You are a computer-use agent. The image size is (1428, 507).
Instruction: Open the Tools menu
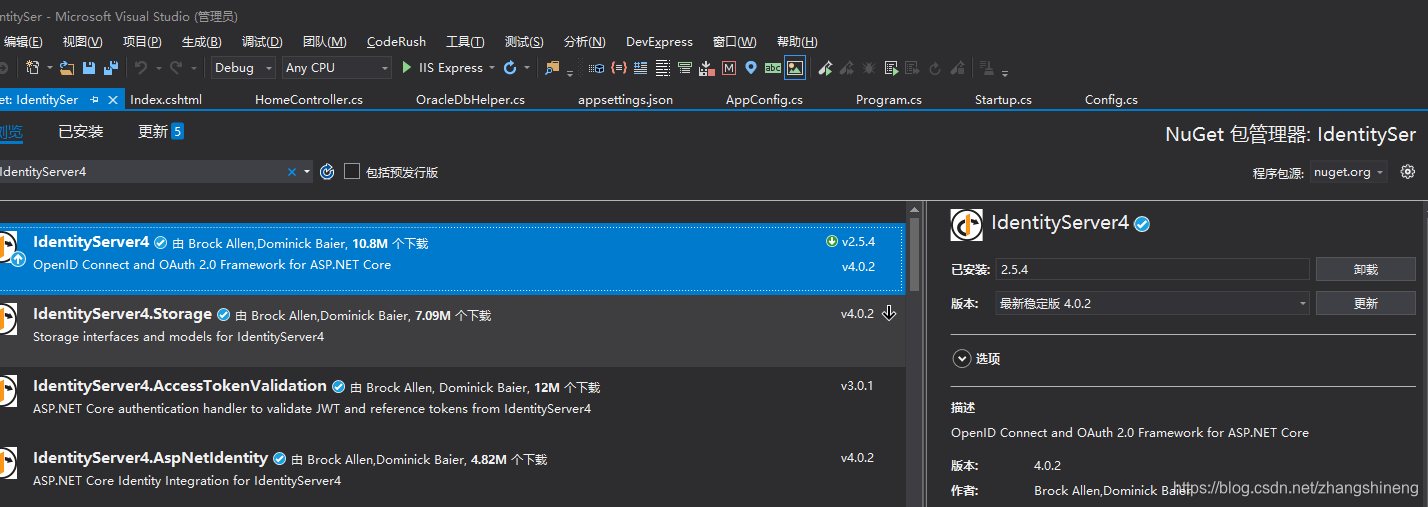(465, 41)
